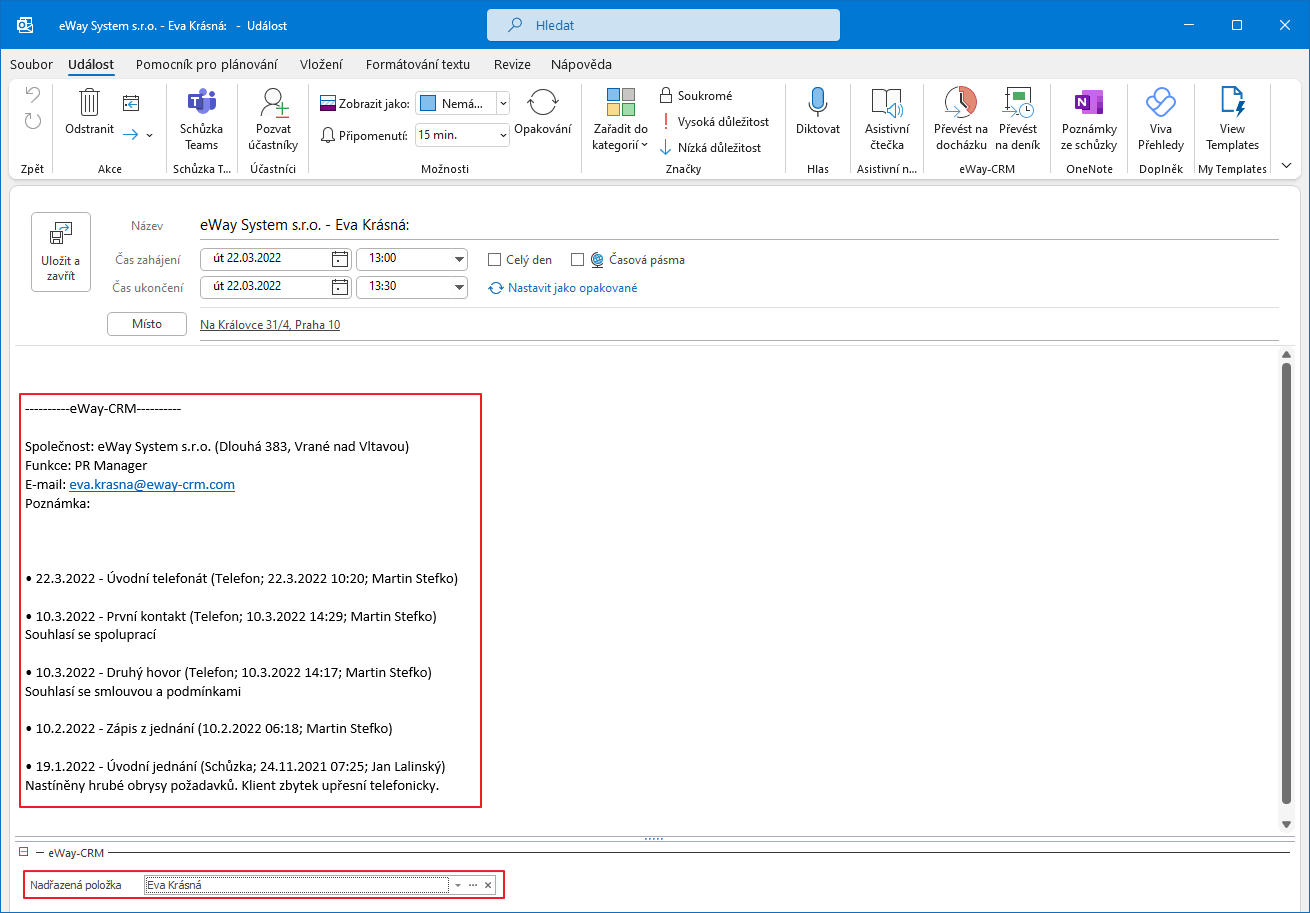Screen dimensions: 1310x913
Task: Mark event as Soukromé
Action: [696, 96]
